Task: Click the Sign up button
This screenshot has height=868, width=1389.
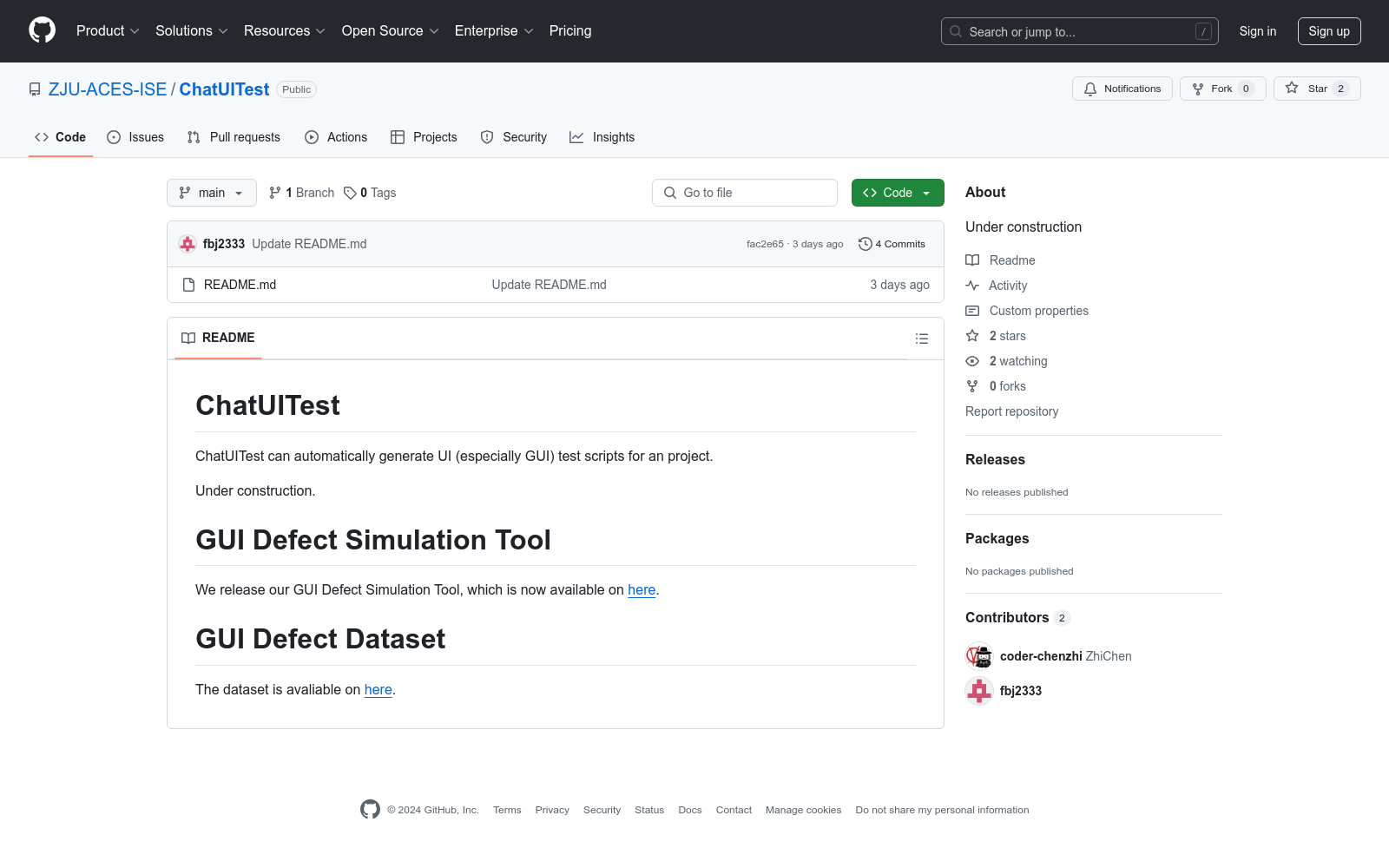Action: (x=1329, y=31)
